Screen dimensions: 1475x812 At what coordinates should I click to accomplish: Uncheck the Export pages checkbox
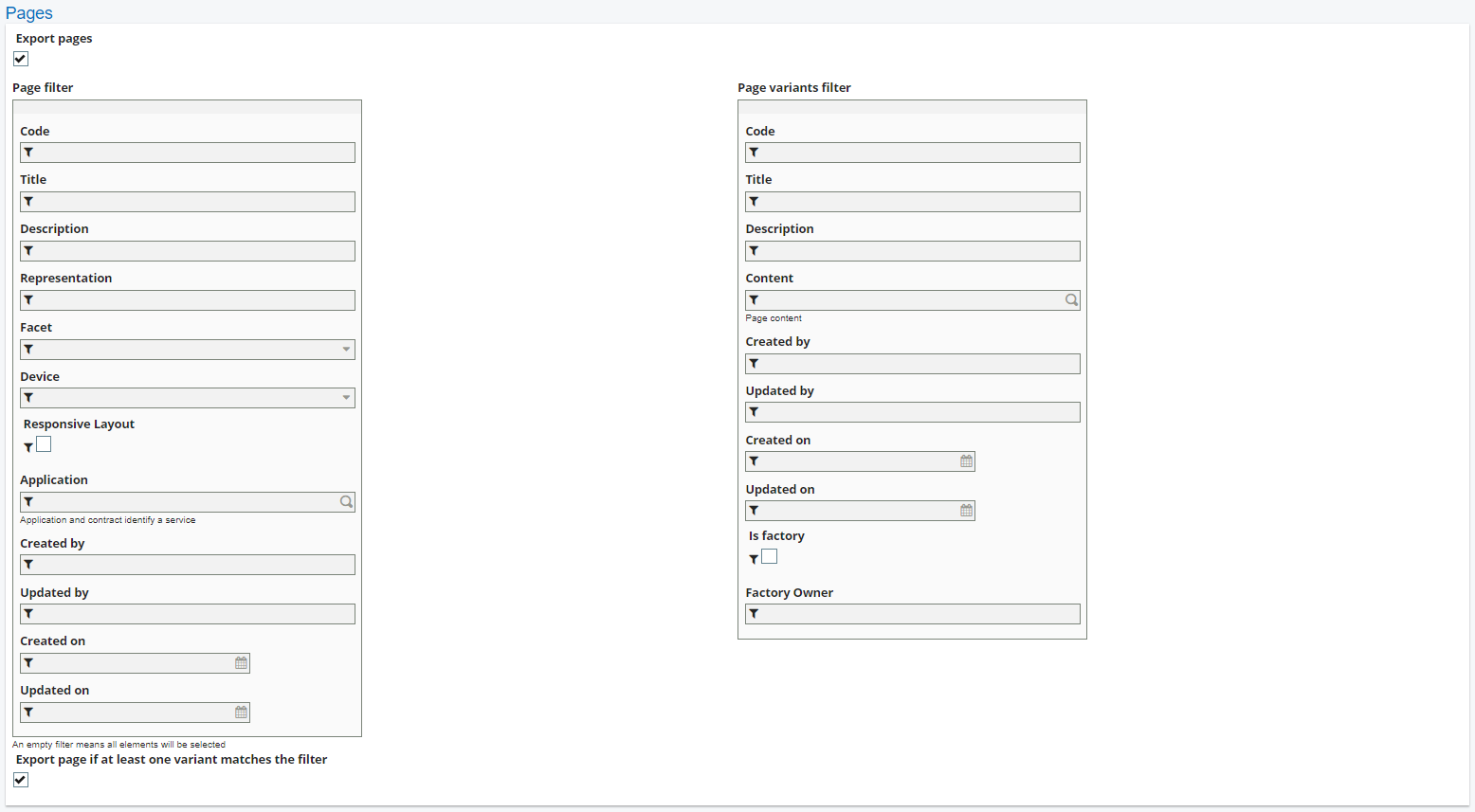pyautogui.click(x=21, y=59)
